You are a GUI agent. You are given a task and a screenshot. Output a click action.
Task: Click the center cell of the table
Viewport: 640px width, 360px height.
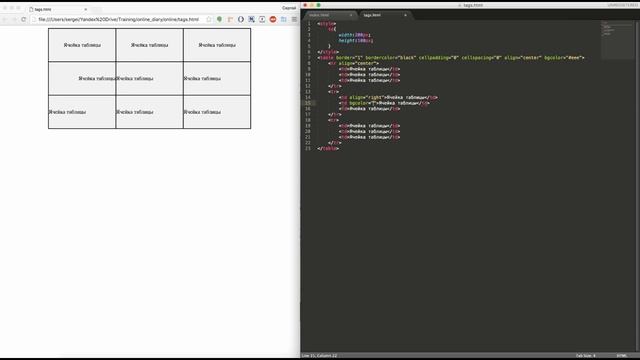coord(149,78)
